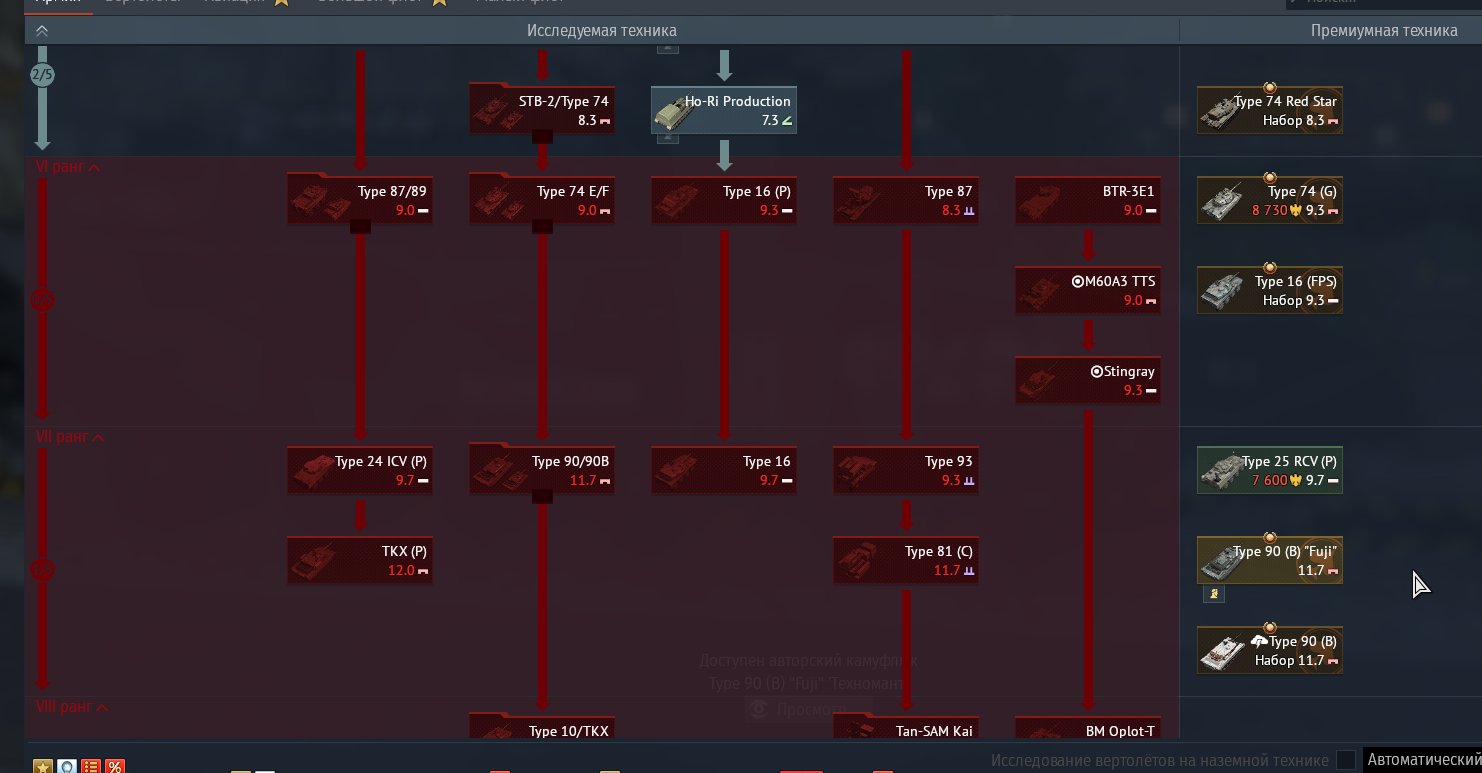Select the STB-2/Type 74 vehicle group
Viewport: 1482px width, 773px height.
542,110
